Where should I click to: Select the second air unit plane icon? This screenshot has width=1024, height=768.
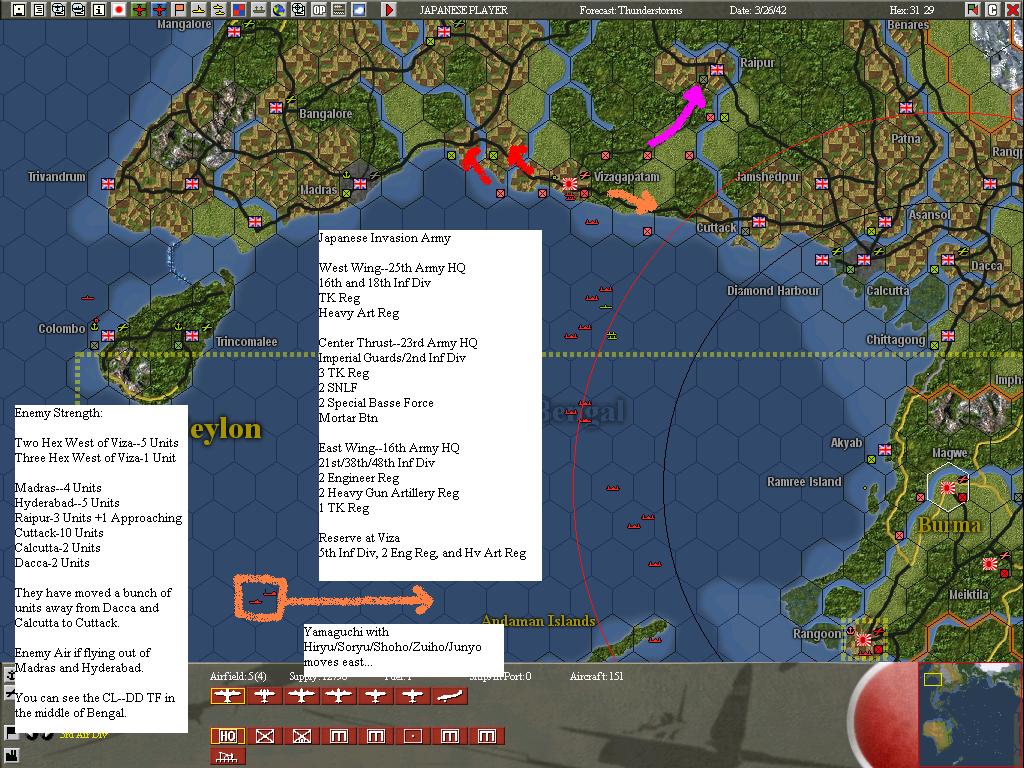click(264, 696)
